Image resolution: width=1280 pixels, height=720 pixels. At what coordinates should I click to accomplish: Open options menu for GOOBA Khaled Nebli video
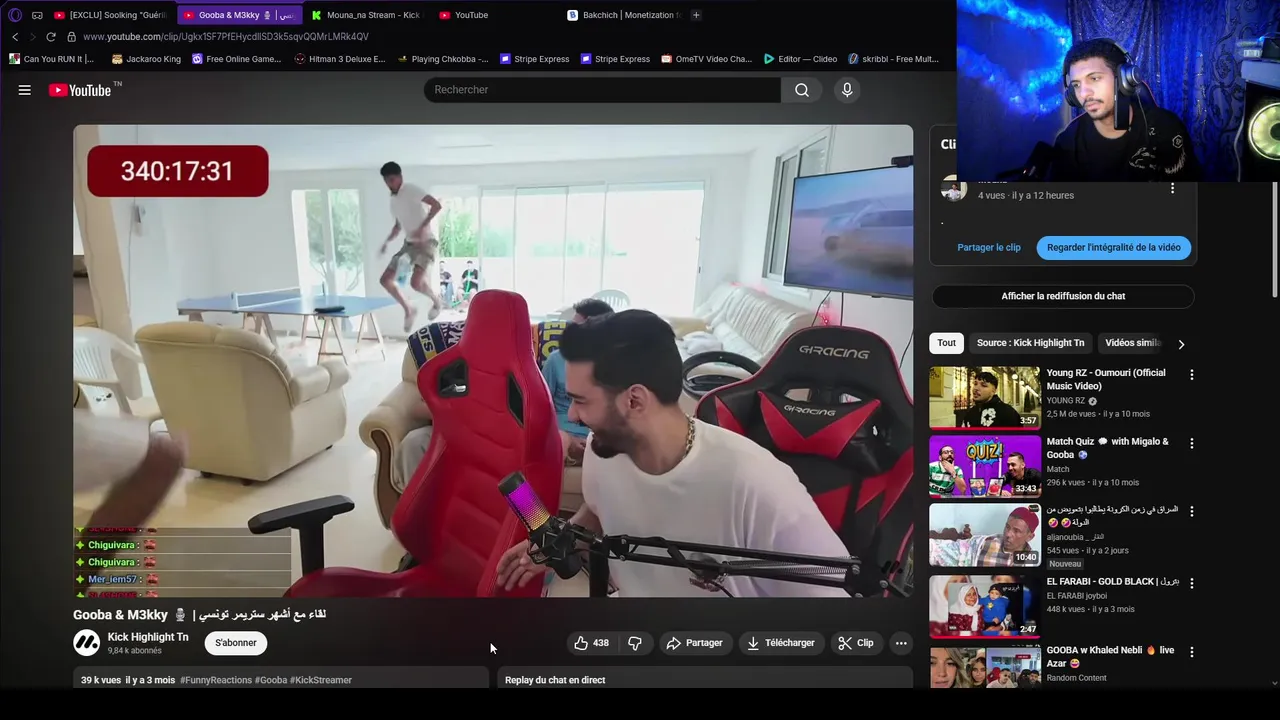[1191, 652]
